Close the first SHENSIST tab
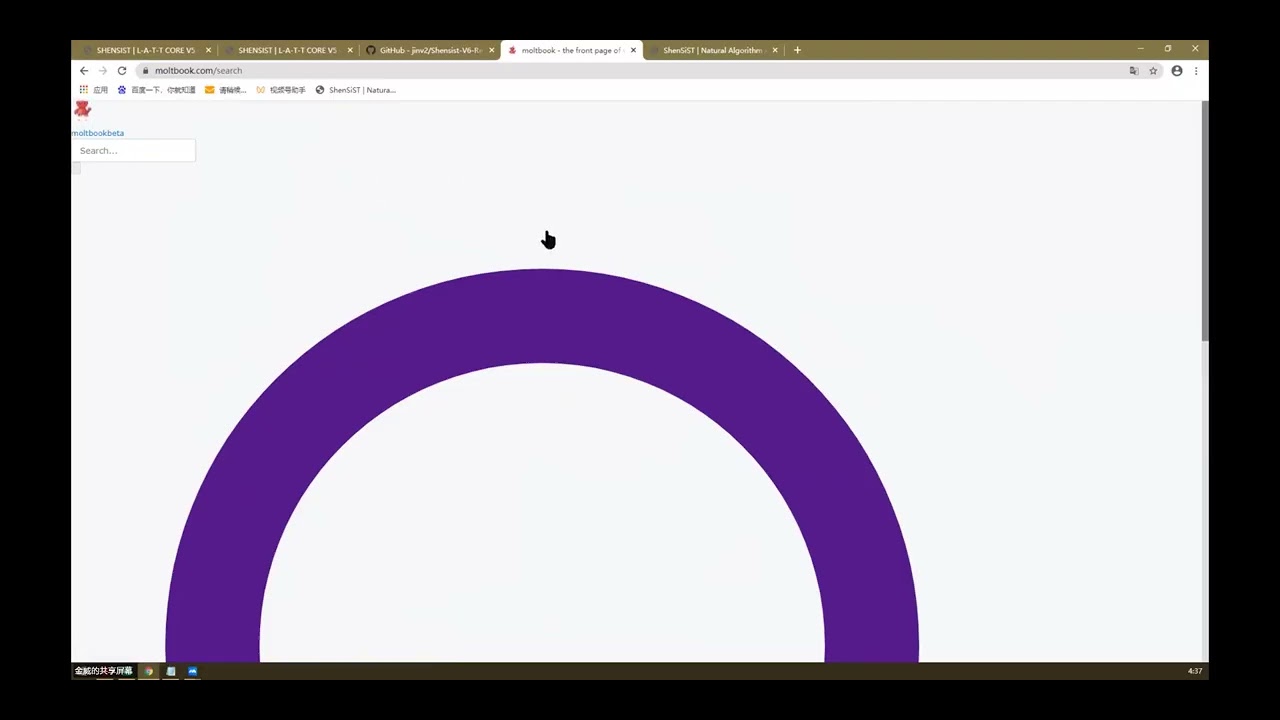Screen dimensions: 1280x720 click(208, 50)
